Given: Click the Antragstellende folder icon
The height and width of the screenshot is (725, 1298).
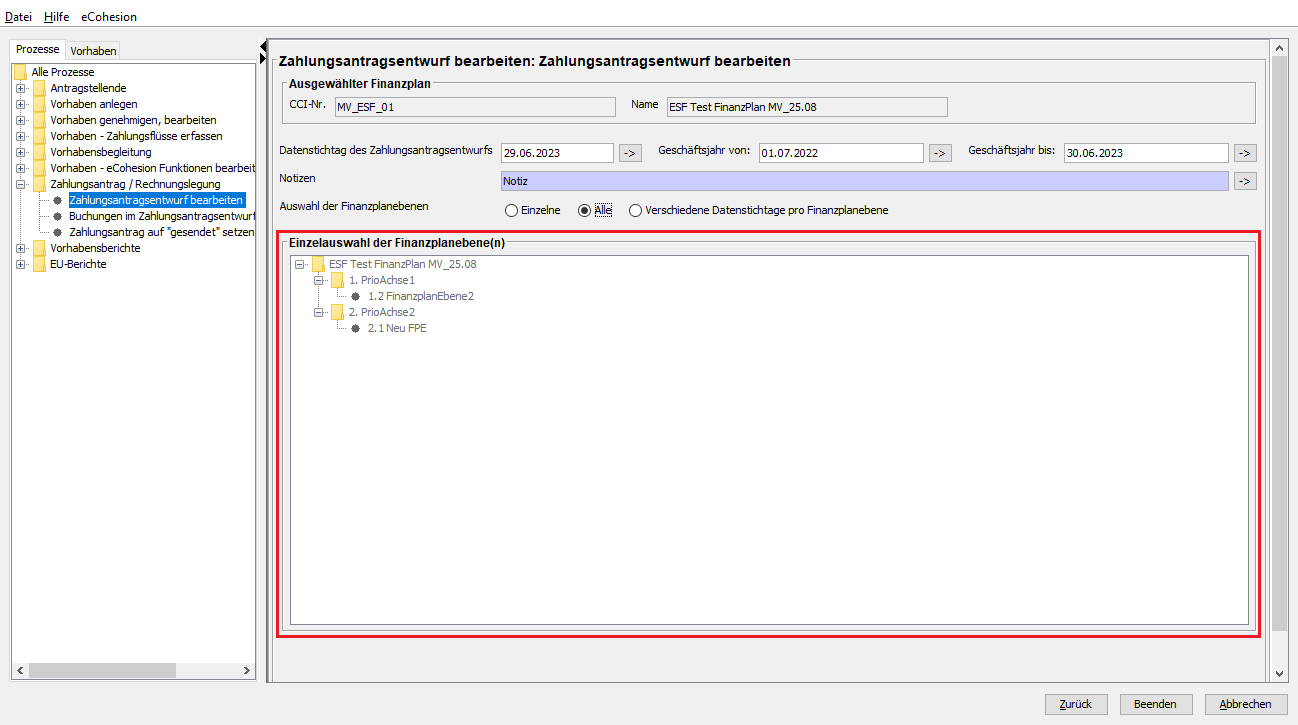Looking at the screenshot, I should [39, 88].
